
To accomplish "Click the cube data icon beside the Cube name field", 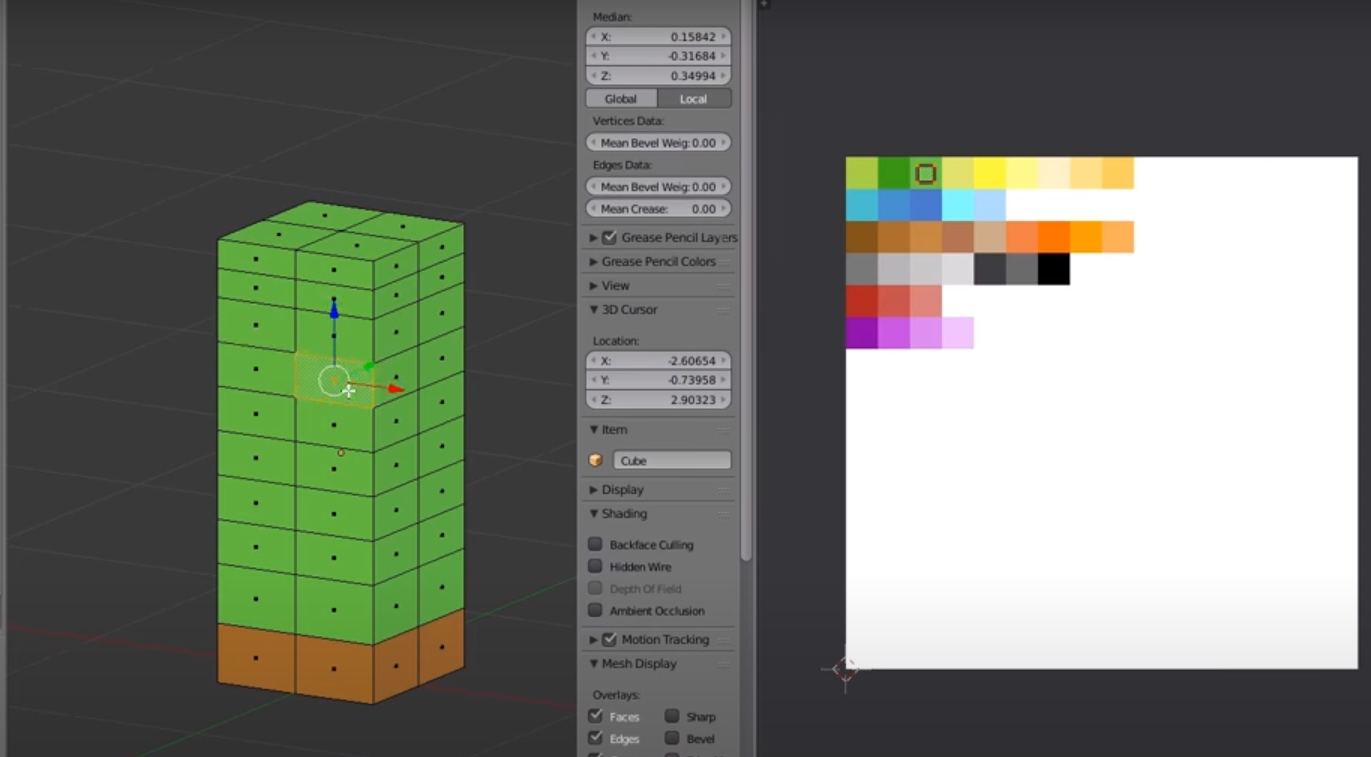I will pyautogui.click(x=596, y=459).
